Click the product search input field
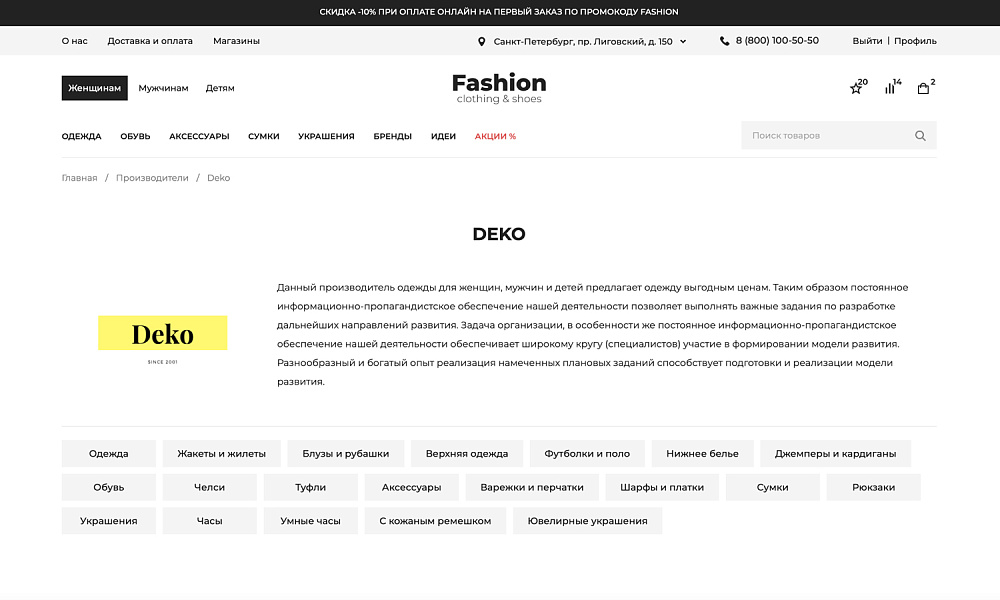Image resolution: width=1000 pixels, height=600 pixels. (820, 135)
